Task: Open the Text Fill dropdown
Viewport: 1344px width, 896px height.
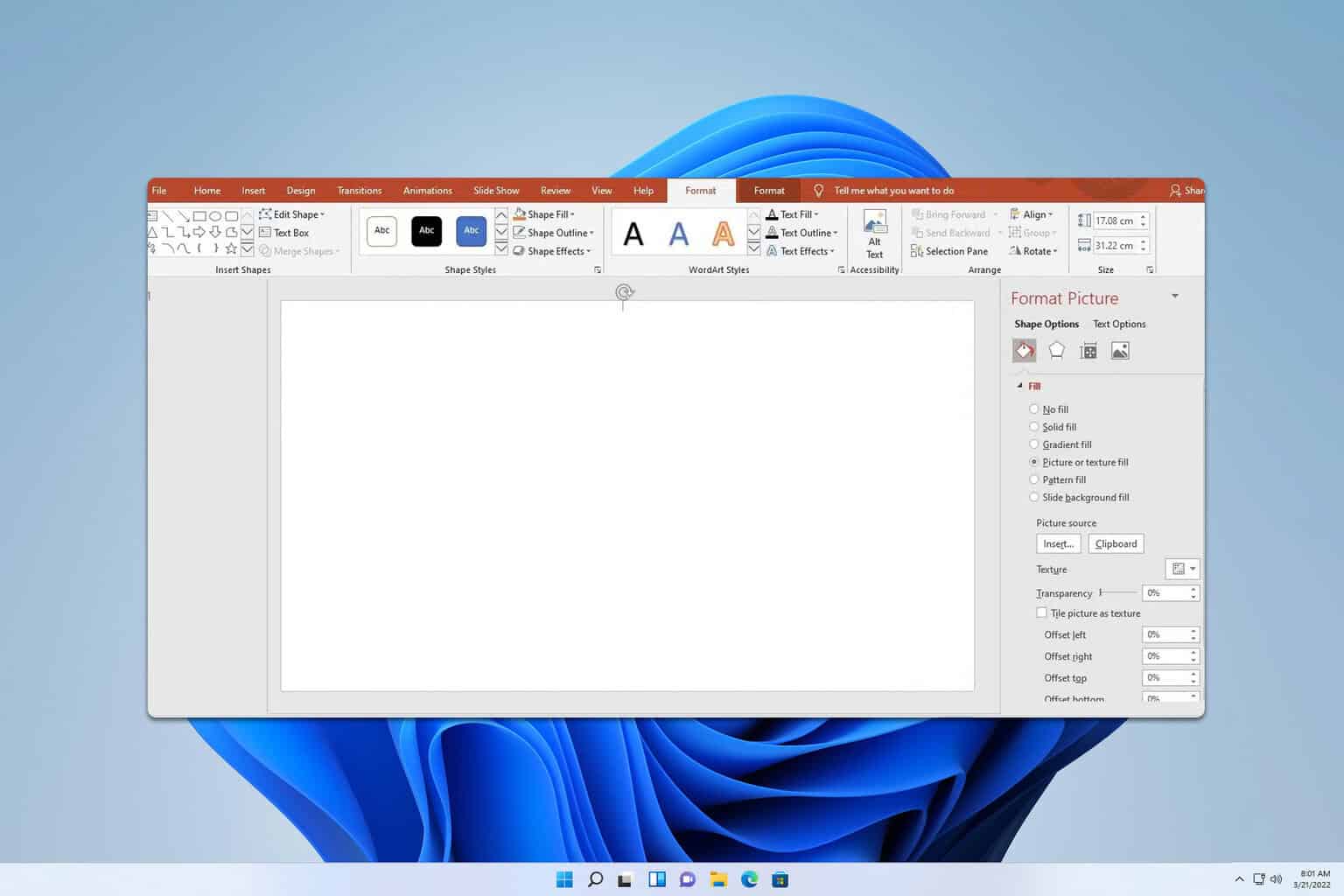Action: [793, 214]
